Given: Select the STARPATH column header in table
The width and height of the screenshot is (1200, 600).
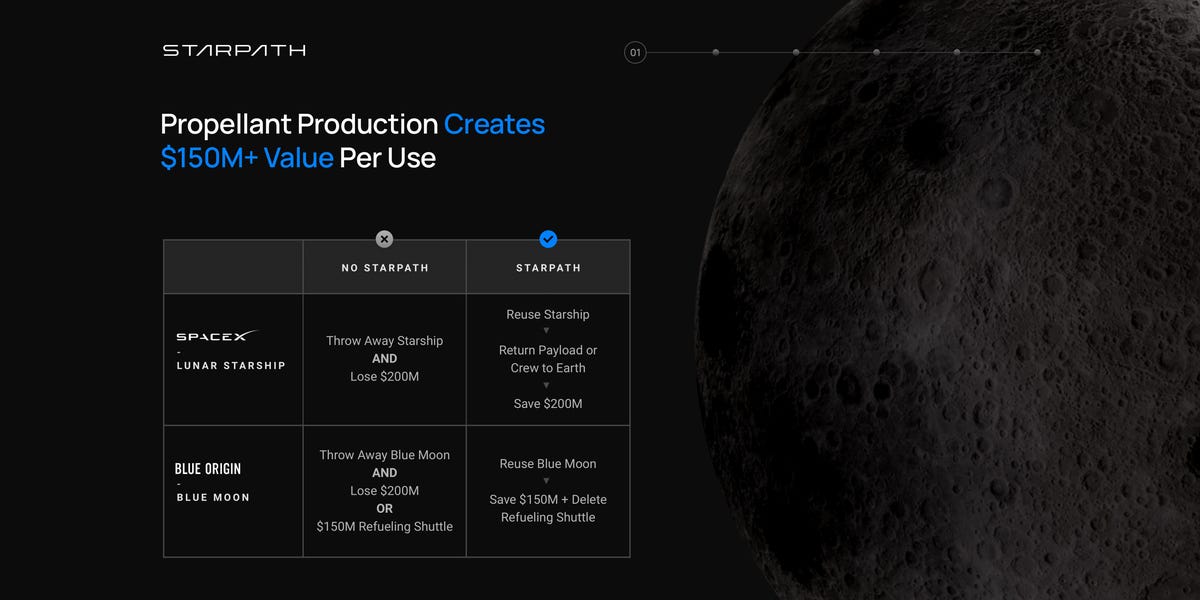Looking at the screenshot, I should point(548,268).
